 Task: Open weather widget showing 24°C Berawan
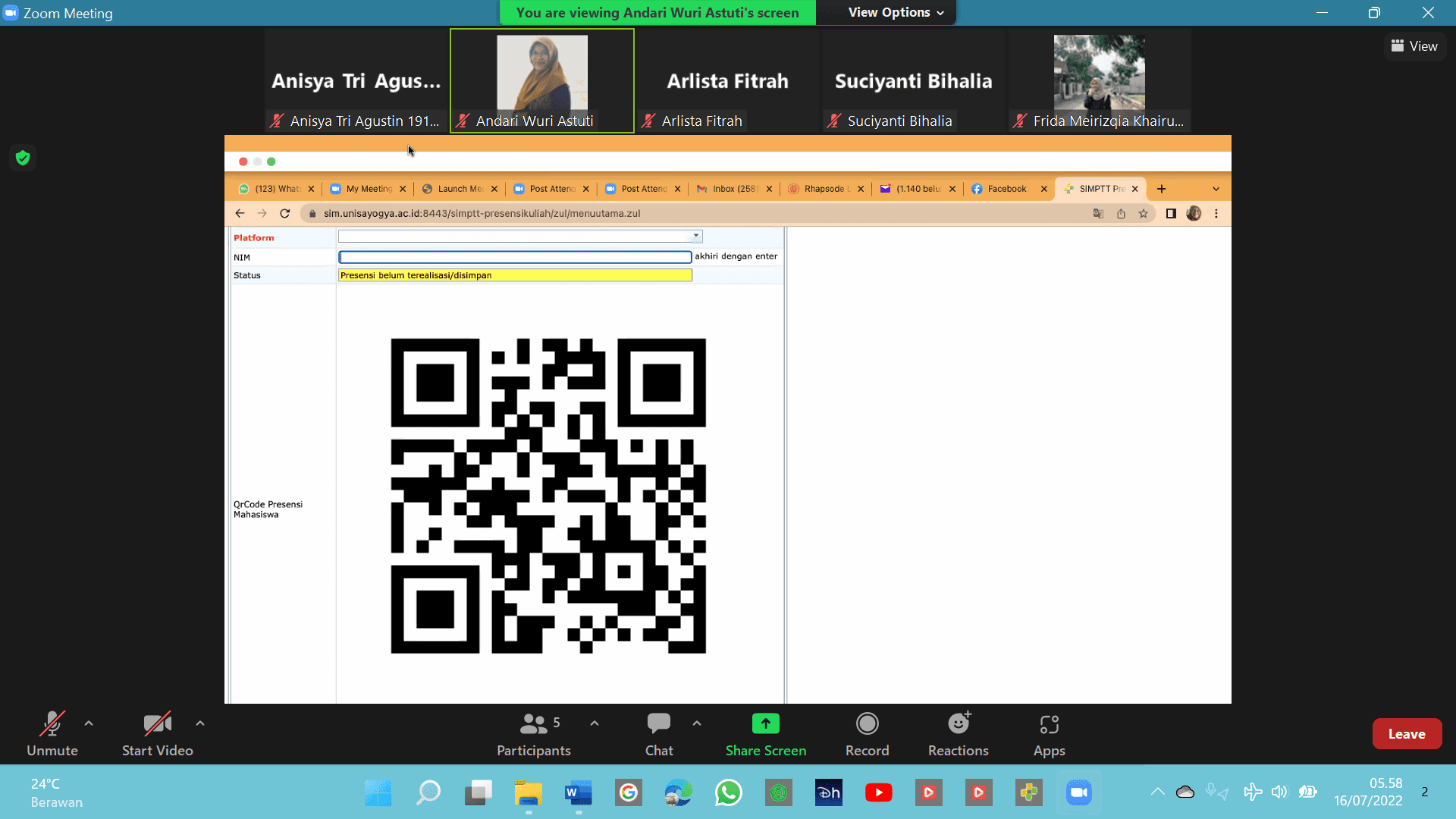click(x=57, y=792)
